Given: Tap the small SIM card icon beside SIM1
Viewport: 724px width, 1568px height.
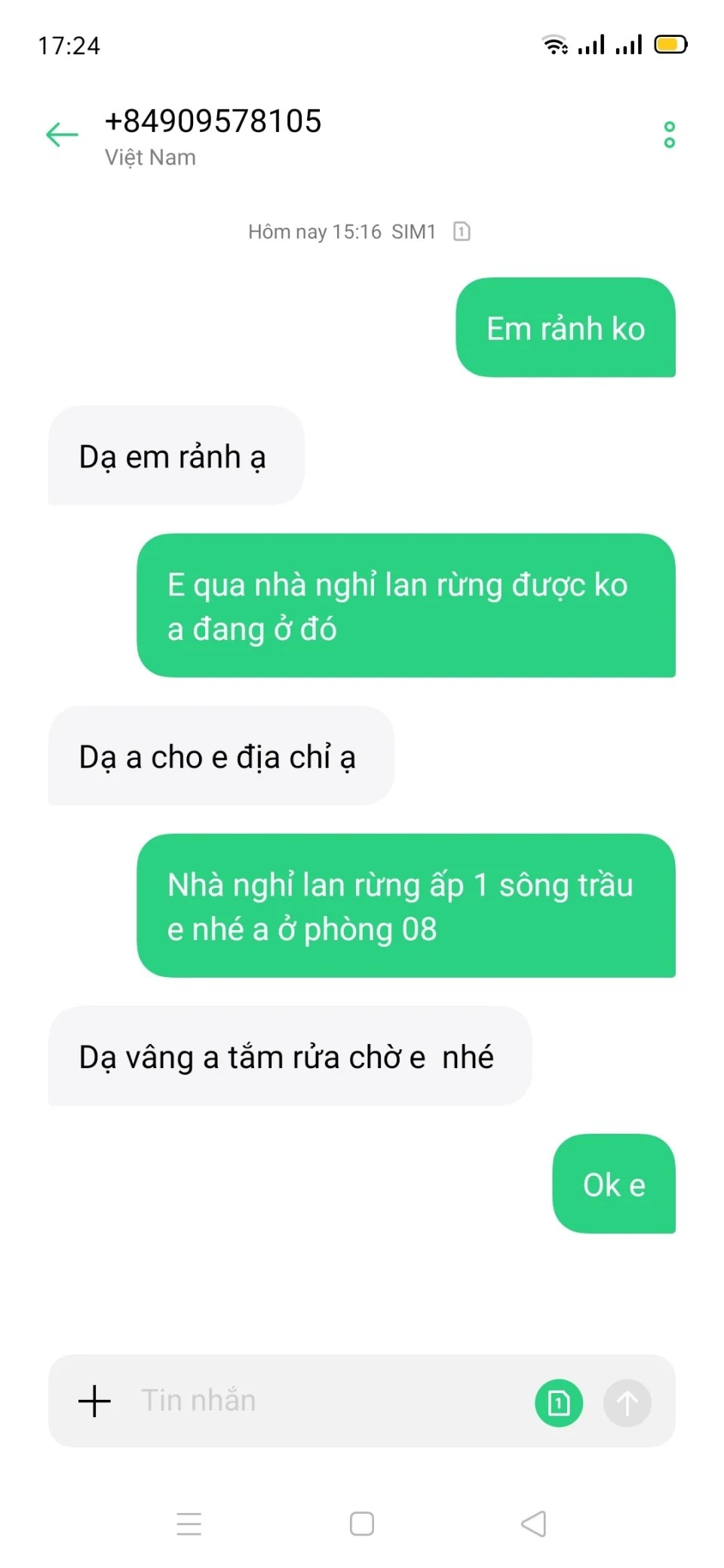Looking at the screenshot, I should click(462, 231).
